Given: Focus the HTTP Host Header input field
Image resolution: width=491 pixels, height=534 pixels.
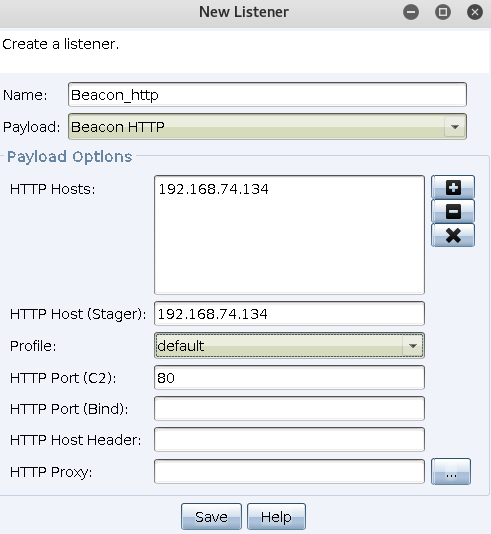Looking at the screenshot, I should pos(289,439).
